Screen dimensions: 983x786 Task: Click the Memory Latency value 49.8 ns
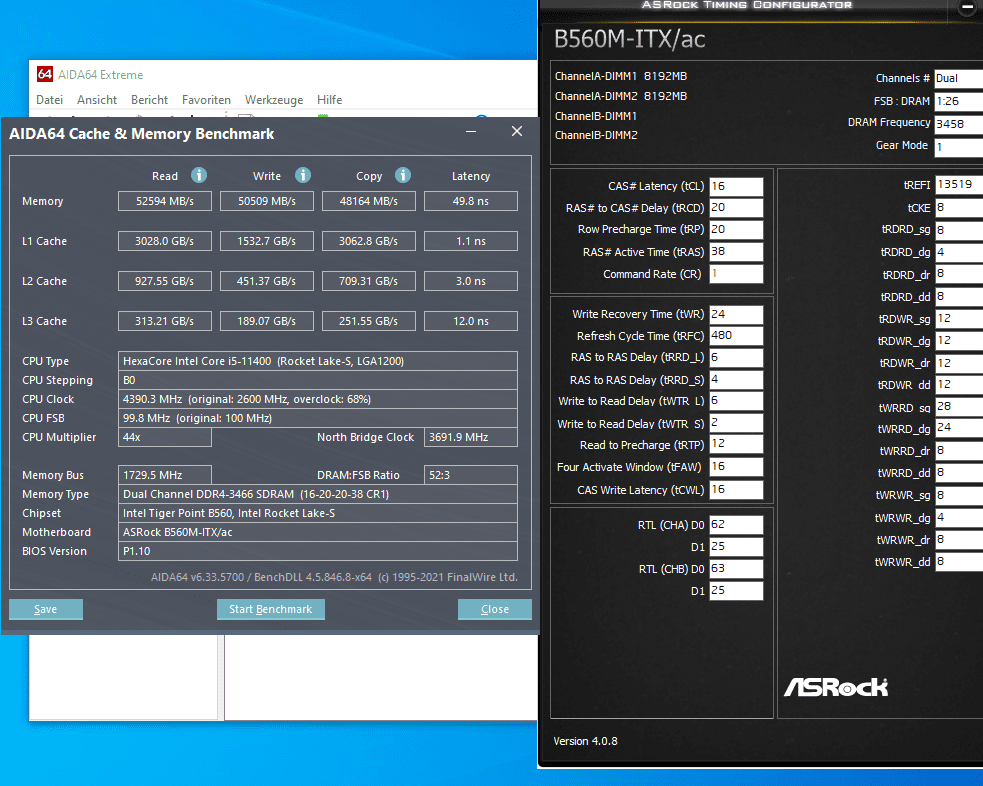tap(471, 201)
